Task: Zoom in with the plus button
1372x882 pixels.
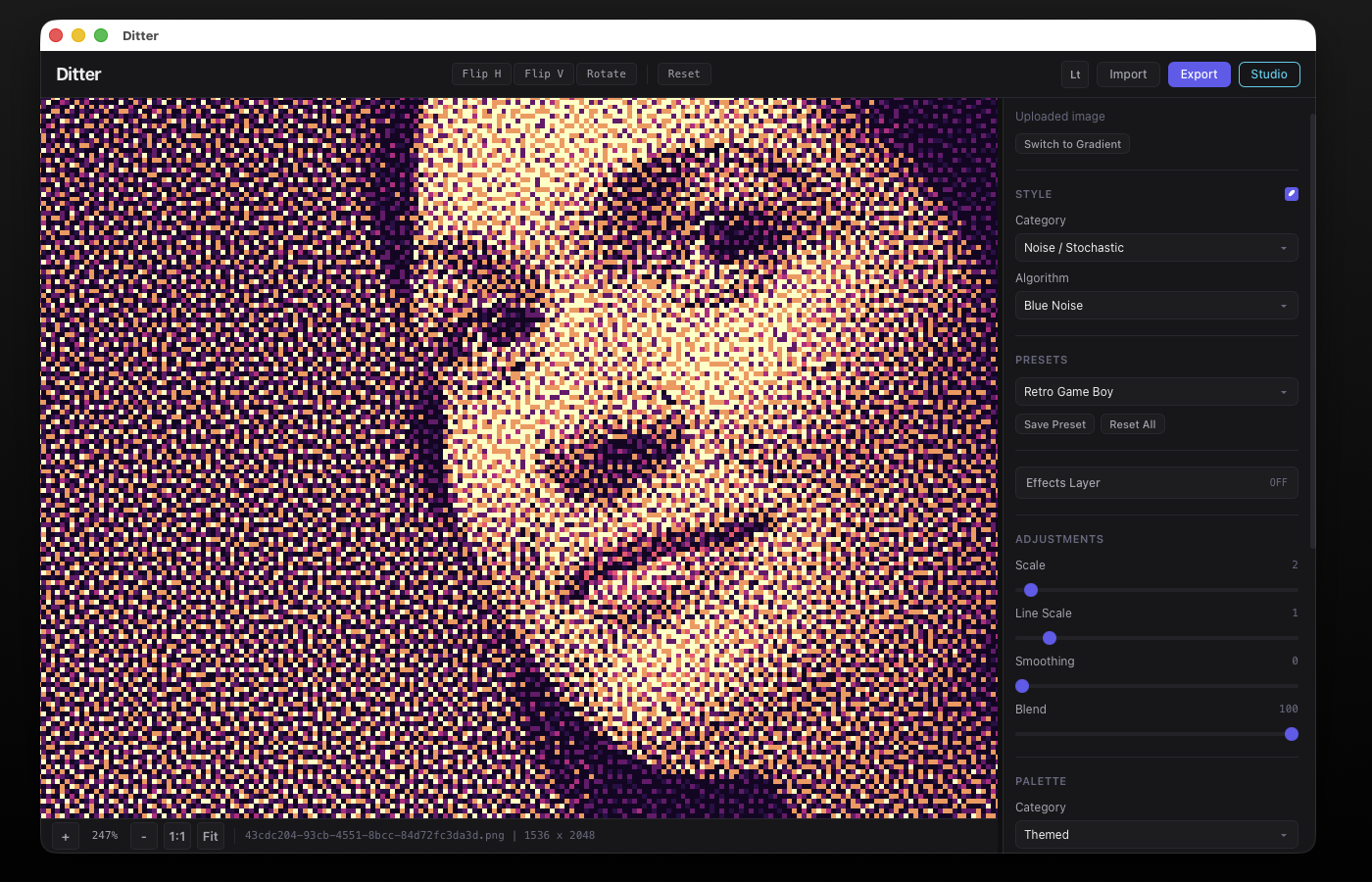Action: 66,836
